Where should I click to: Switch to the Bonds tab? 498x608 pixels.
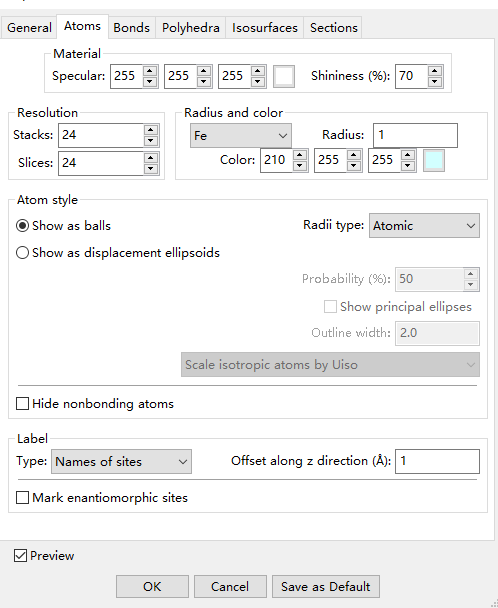[131, 28]
